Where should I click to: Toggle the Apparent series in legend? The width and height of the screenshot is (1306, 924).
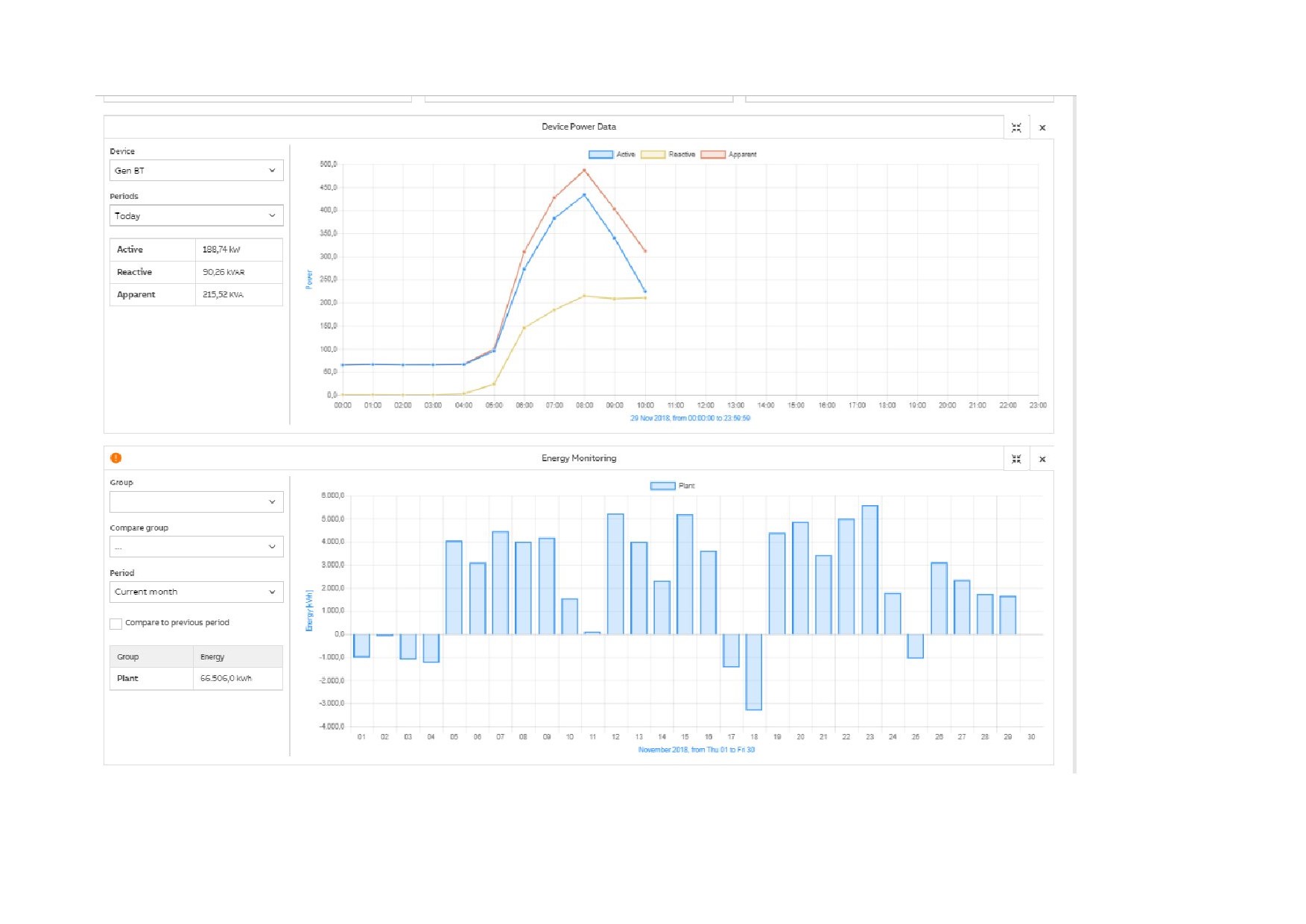(x=729, y=154)
